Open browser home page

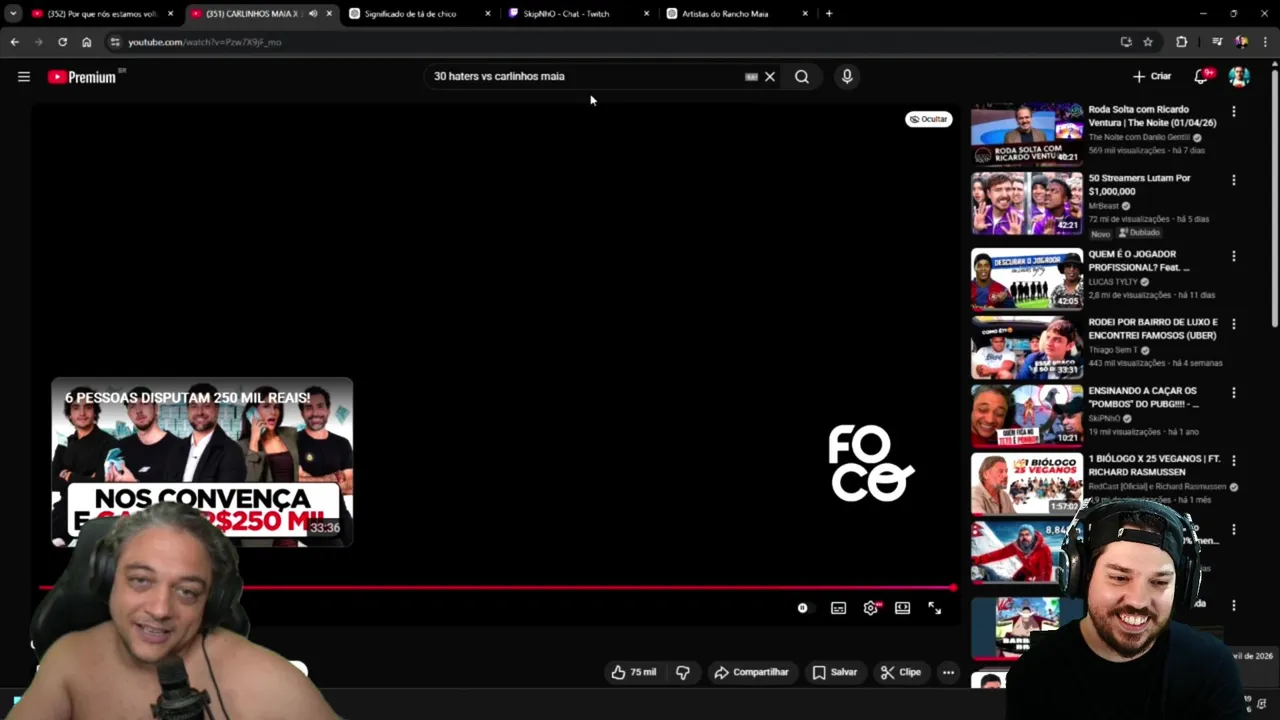coord(86,42)
